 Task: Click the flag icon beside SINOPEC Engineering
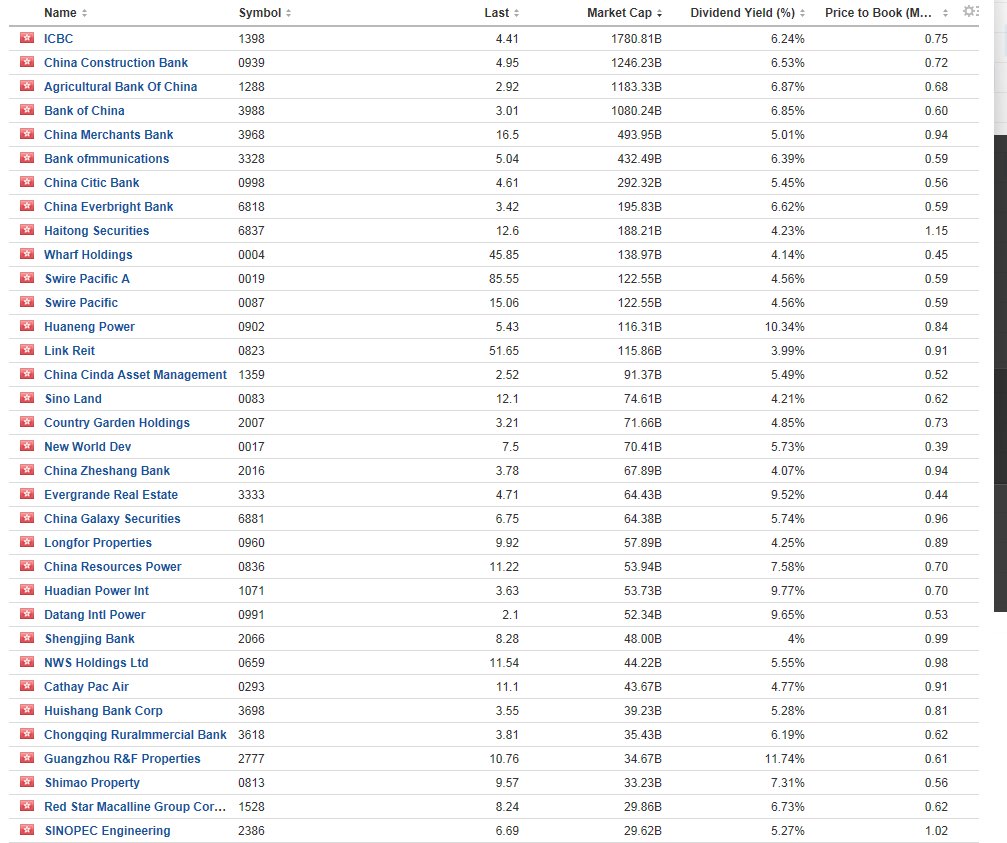point(27,830)
